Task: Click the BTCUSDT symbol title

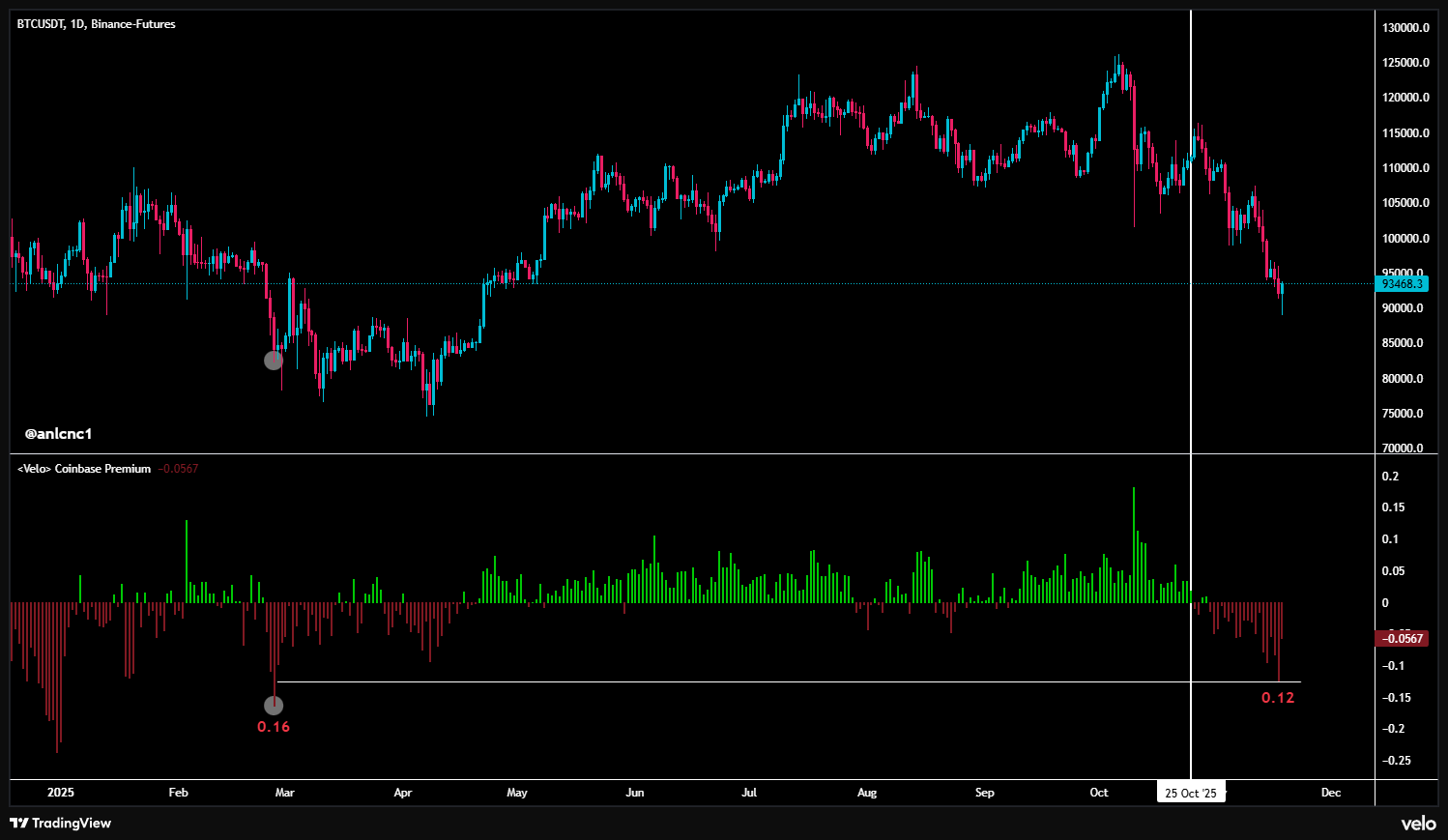Action: (x=96, y=24)
